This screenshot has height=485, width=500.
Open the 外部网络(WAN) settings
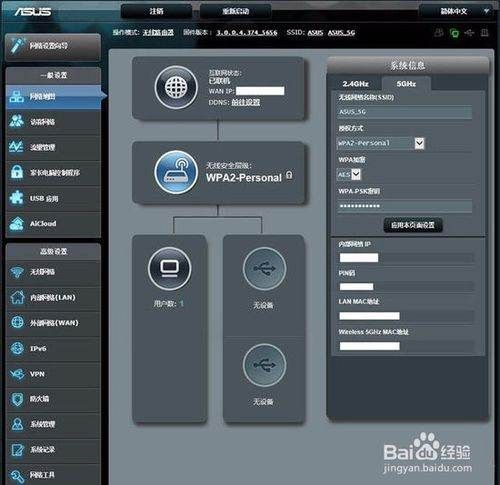coord(53,323)
